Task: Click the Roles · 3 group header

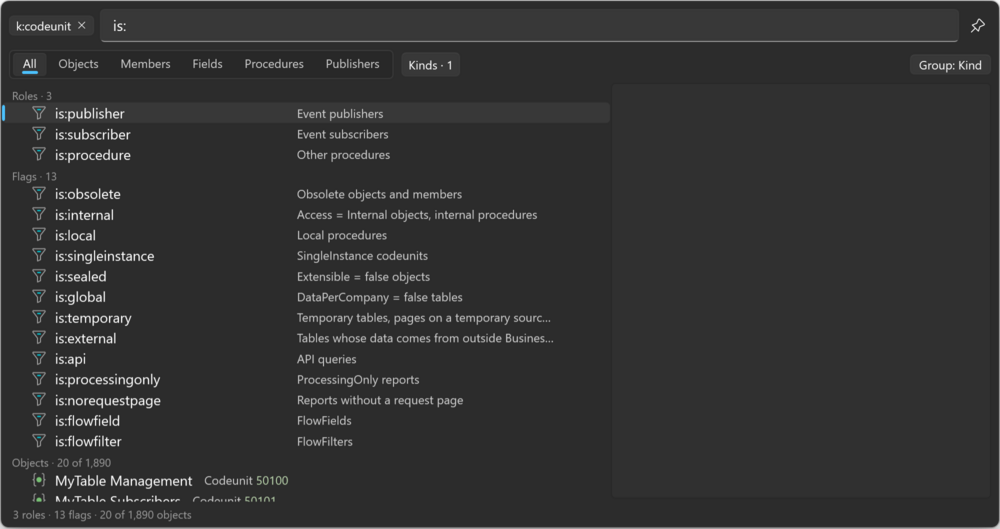Action: pyautogui.click(x=32, y=96)
